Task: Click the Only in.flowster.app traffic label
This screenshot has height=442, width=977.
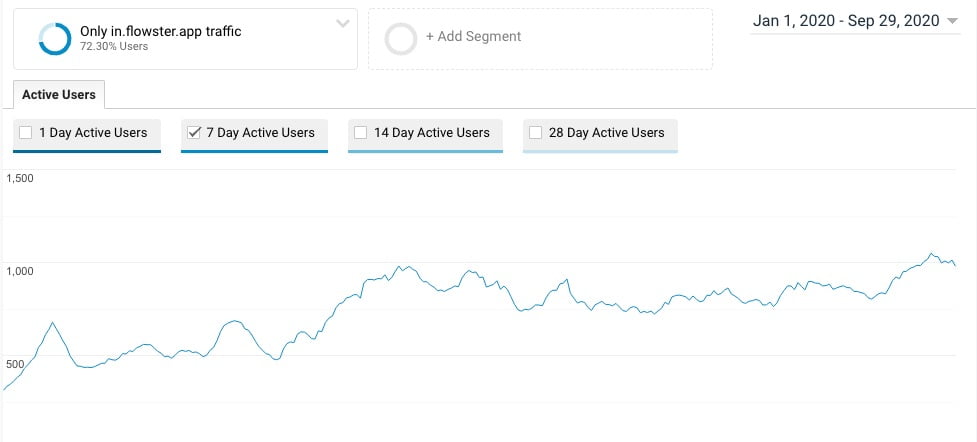Action: coord(160,31)
